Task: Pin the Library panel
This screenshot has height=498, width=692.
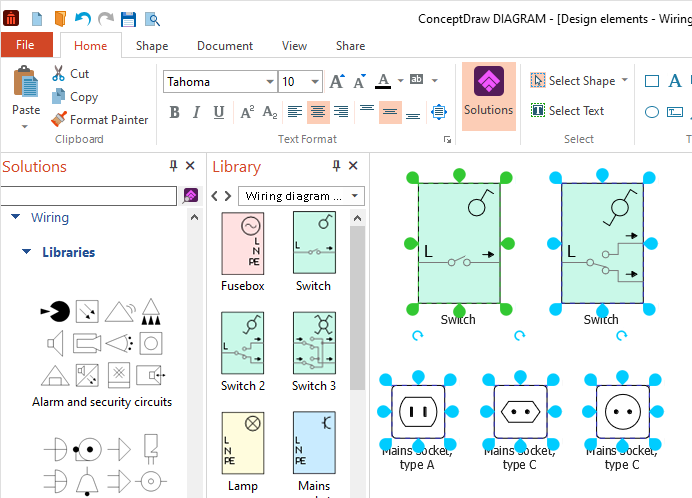Action: click(336, 166)
